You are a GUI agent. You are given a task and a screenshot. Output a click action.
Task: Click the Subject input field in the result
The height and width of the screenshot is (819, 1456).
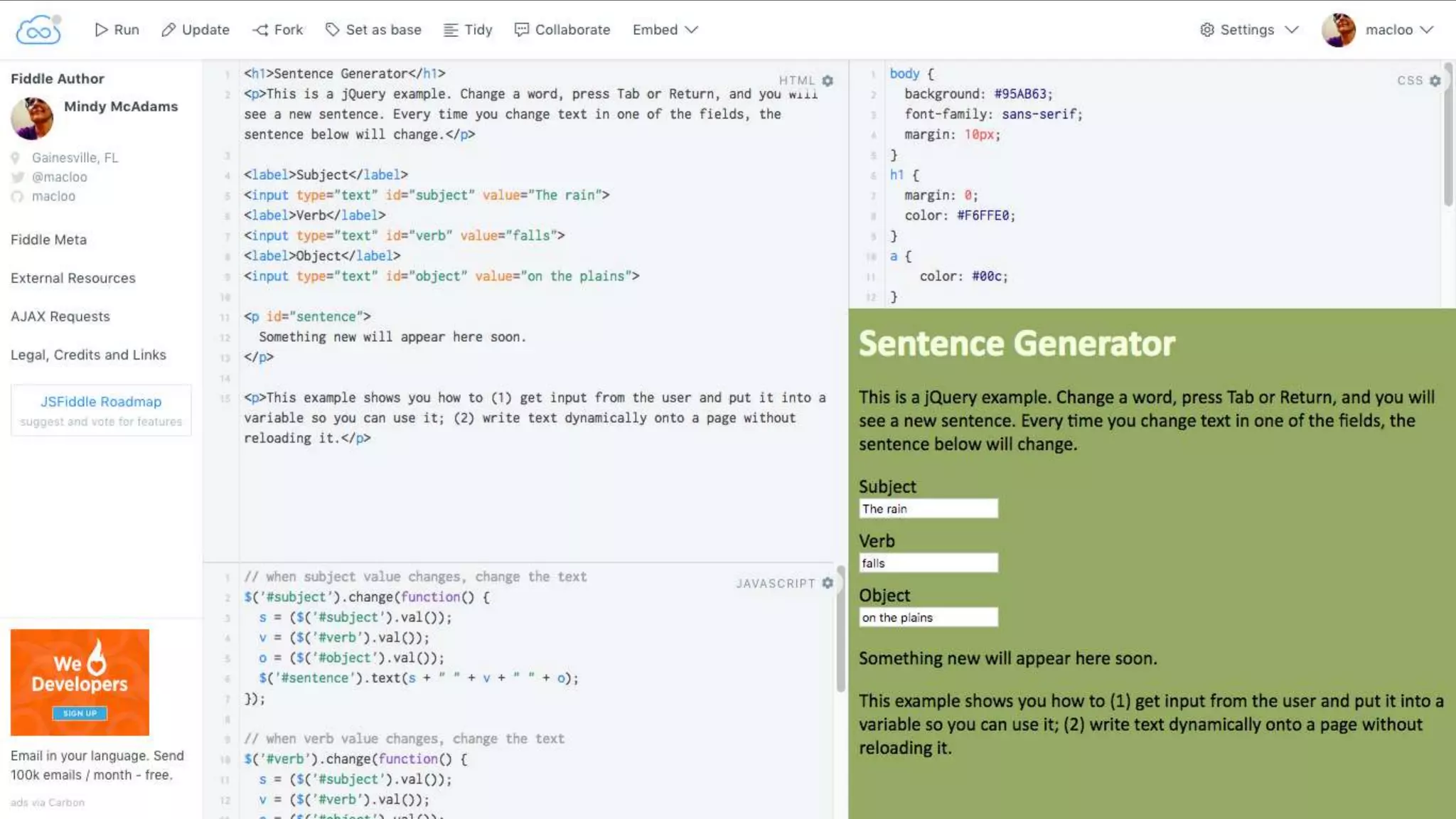coord(928,509)
